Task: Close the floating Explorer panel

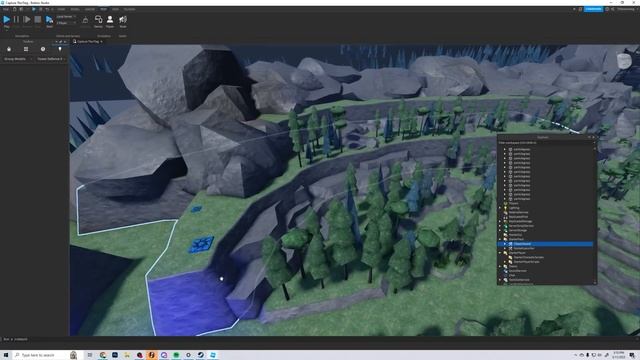Action: click(594, 137)
